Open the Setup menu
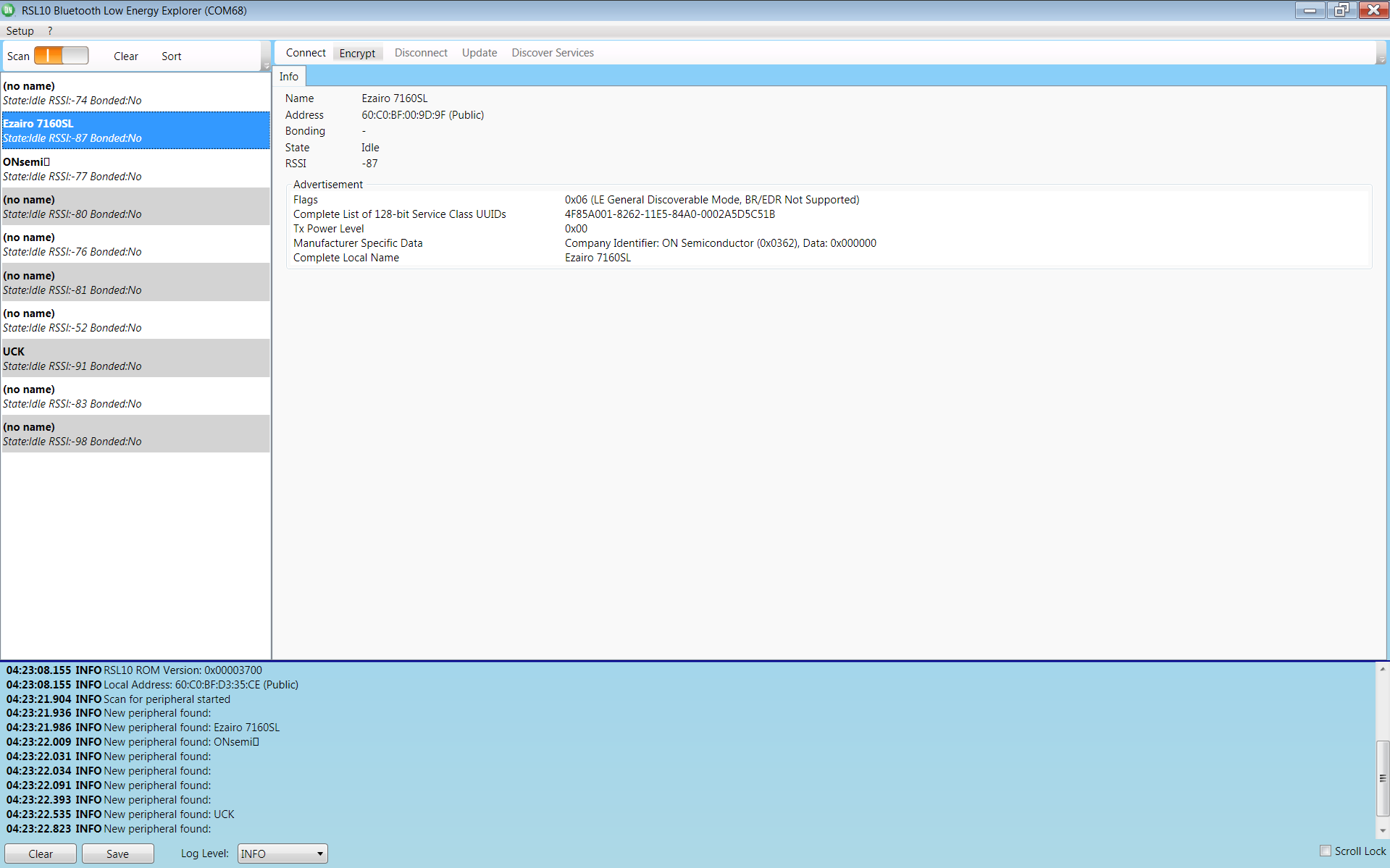1390x868 pixels. pyautogui.click(x=20, y=30)
